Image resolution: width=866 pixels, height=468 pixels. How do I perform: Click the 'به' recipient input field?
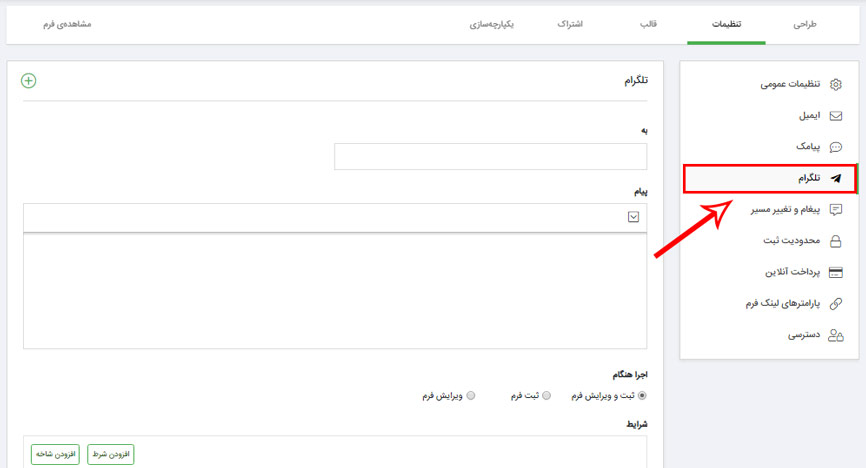tap(490, 157)
